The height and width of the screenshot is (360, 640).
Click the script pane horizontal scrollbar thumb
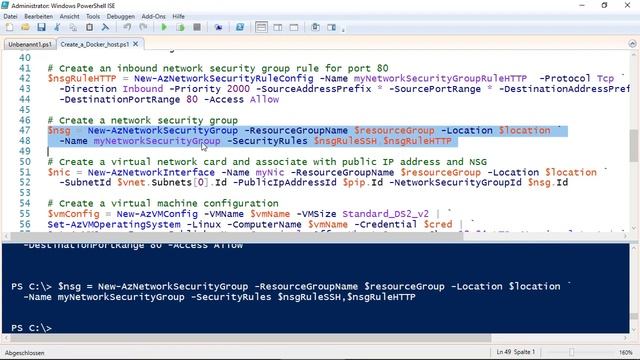click(237, 236)
